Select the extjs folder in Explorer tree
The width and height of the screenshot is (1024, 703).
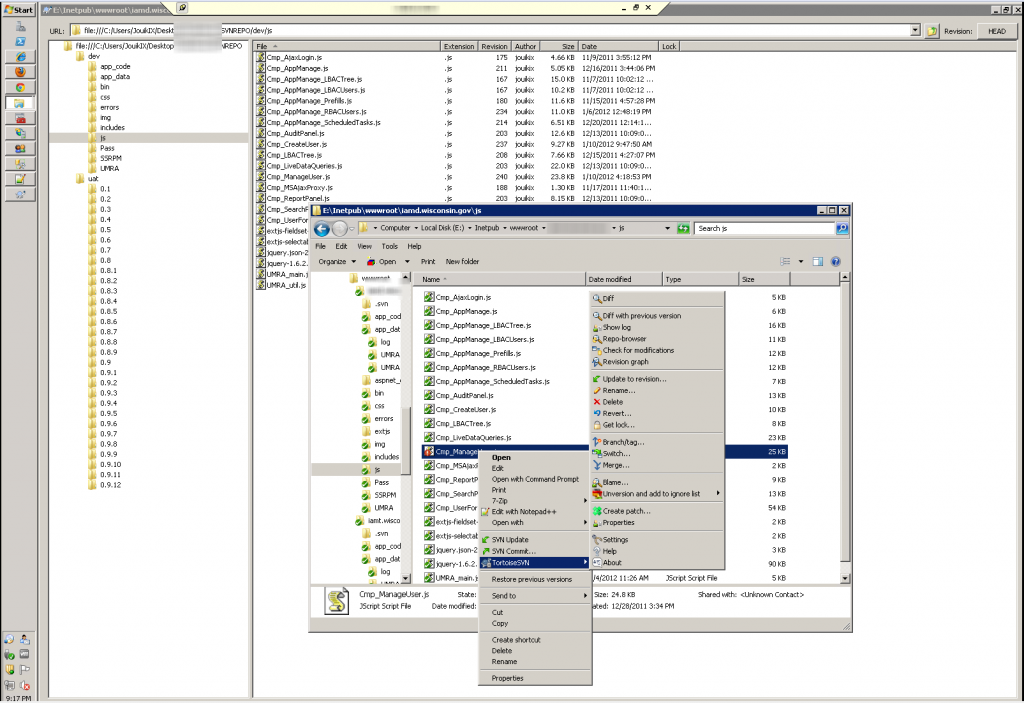click(382, 431)
